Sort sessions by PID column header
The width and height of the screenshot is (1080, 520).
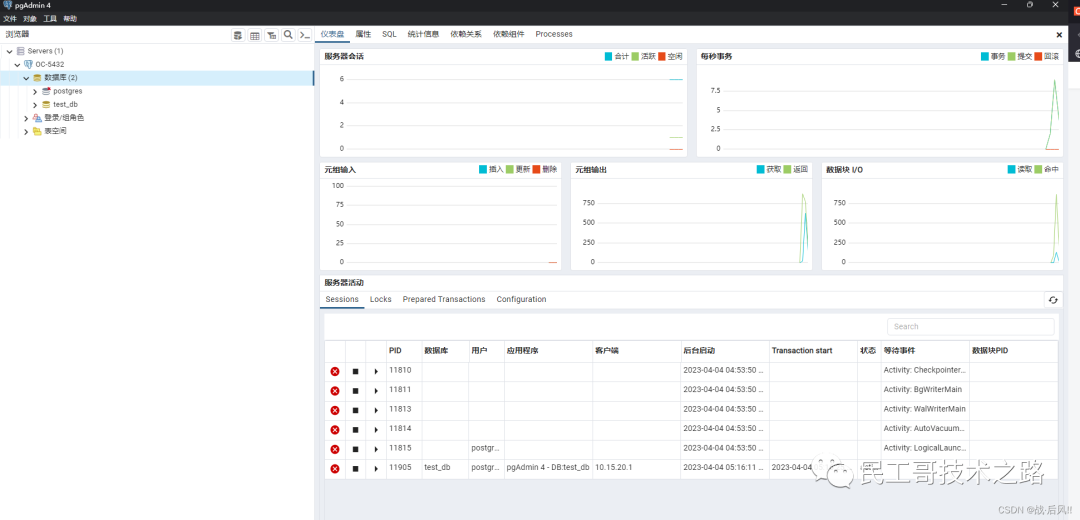coord(395,351)
